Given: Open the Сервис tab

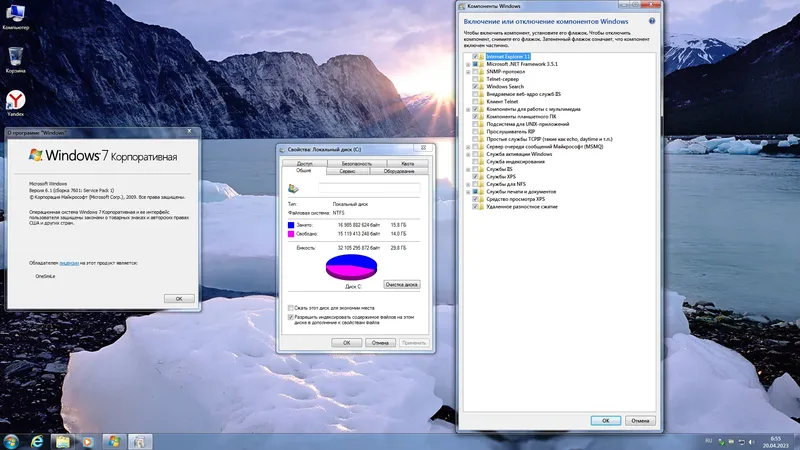Looking at the screenshot, I should pyautogui.click(x=347, y=171).
